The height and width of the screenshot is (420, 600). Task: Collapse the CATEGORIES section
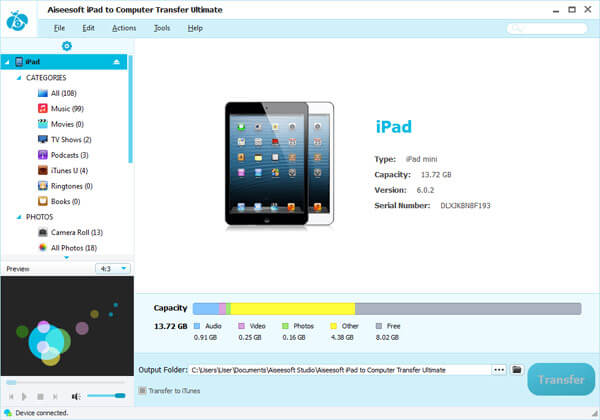coord(19,78)
